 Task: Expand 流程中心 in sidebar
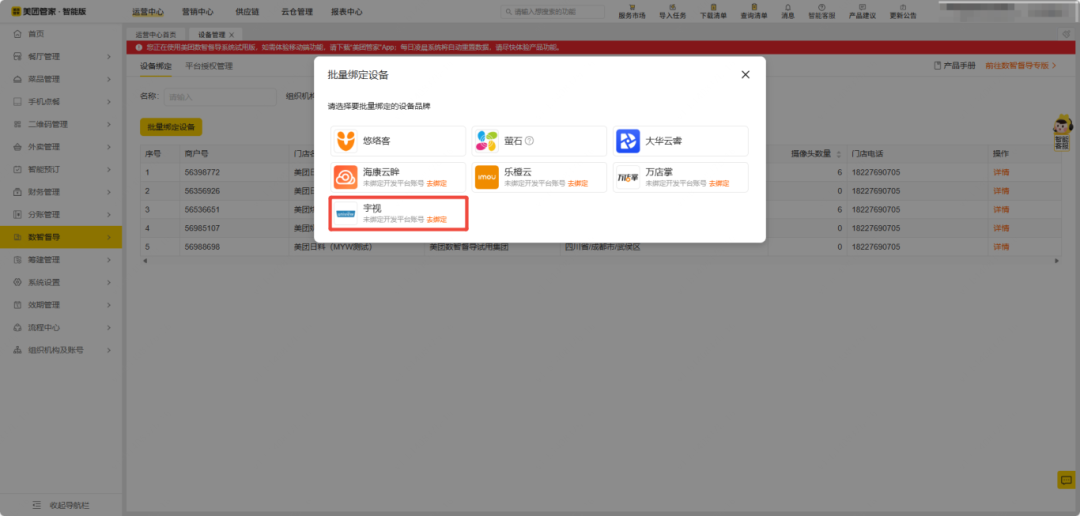pos(61,327)
